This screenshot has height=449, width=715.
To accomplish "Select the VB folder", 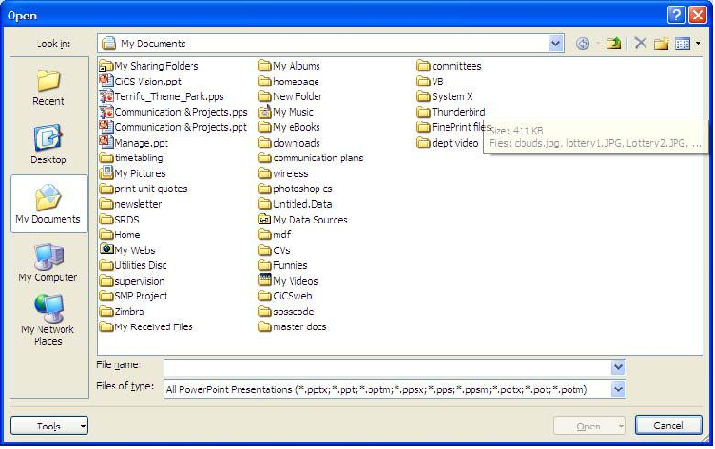I will 430,81.
